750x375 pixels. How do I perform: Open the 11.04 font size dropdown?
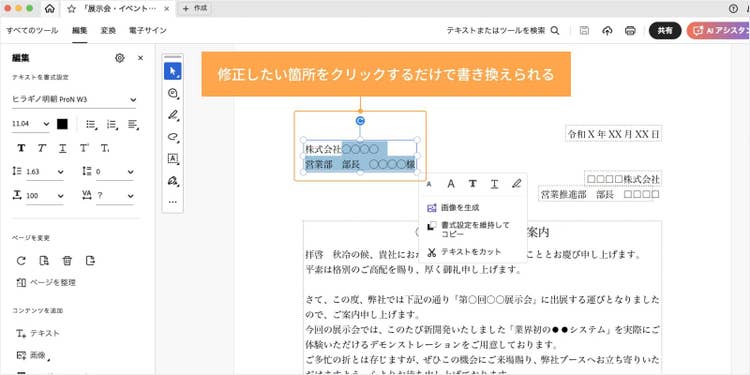click(31, 124)
